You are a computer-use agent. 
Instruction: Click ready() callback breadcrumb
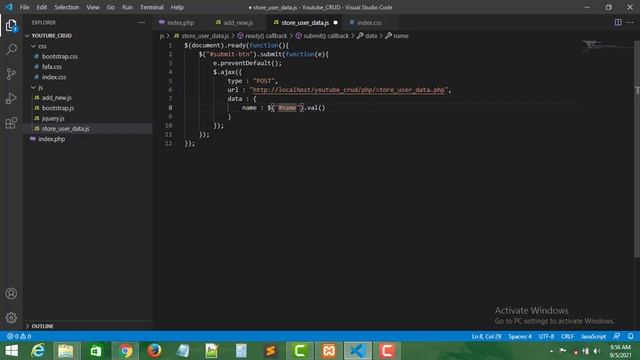pos(266,36)
